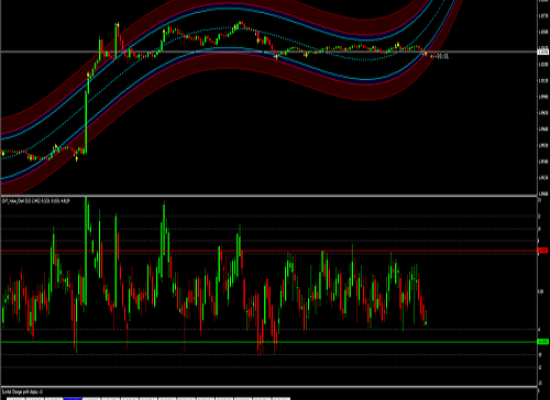The height and width of the screenshot is (400, 550).
Task: Select the tall green breakout candle
Action: (x=86, y=122)
